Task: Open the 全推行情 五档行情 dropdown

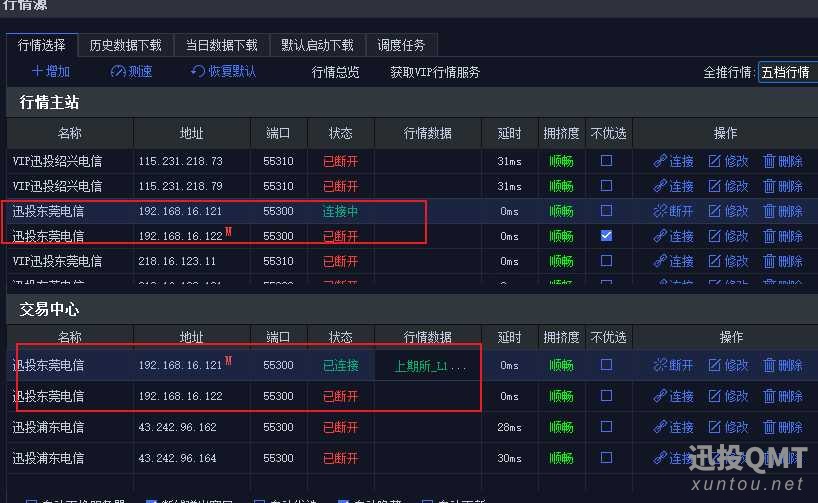Action: click(788, 72)
